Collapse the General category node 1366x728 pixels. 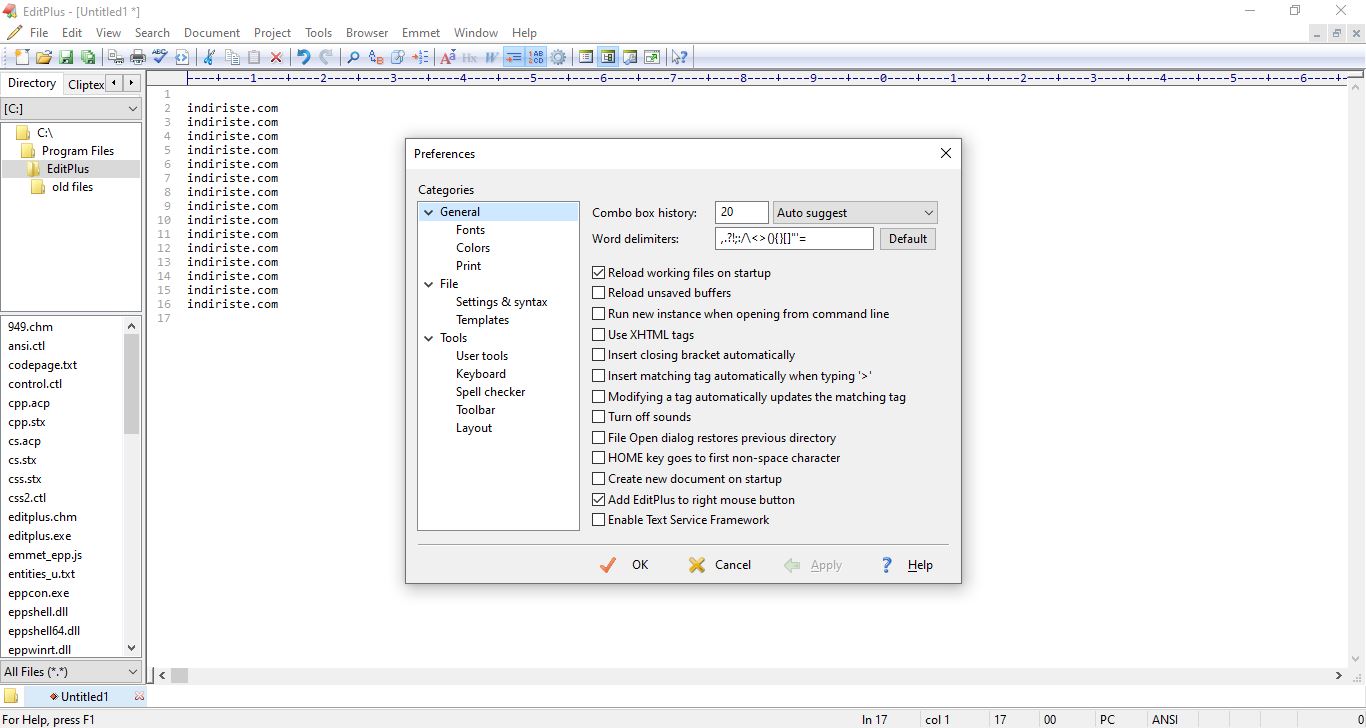[429, 212]
